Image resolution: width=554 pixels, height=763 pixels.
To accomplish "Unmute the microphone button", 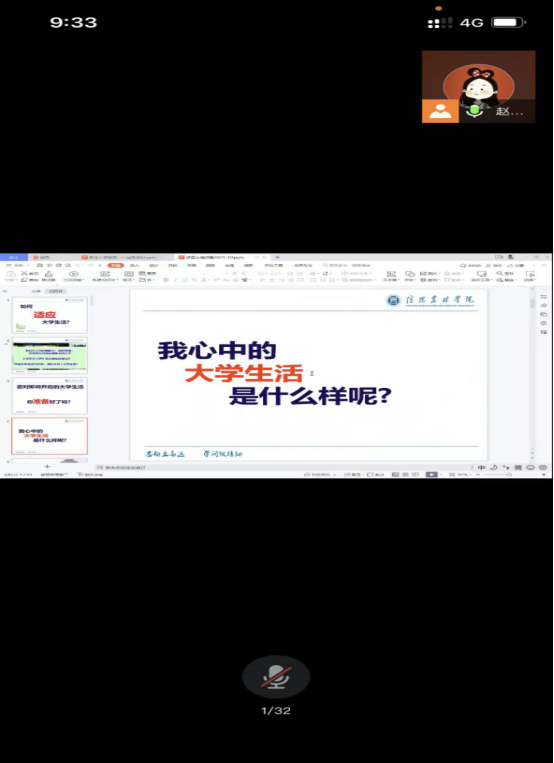I will [276, 677].
